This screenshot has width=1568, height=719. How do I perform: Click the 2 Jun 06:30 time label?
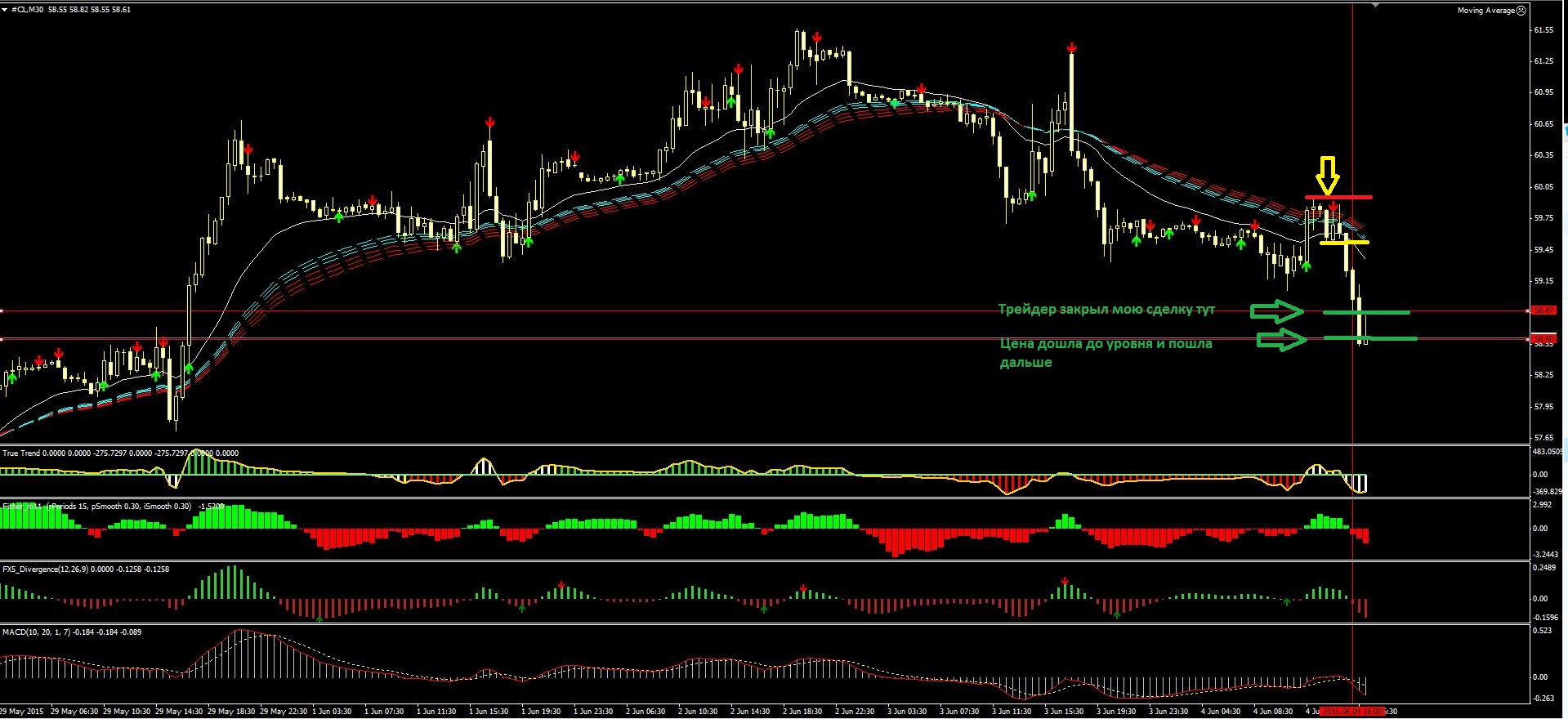tap(645, 712)
